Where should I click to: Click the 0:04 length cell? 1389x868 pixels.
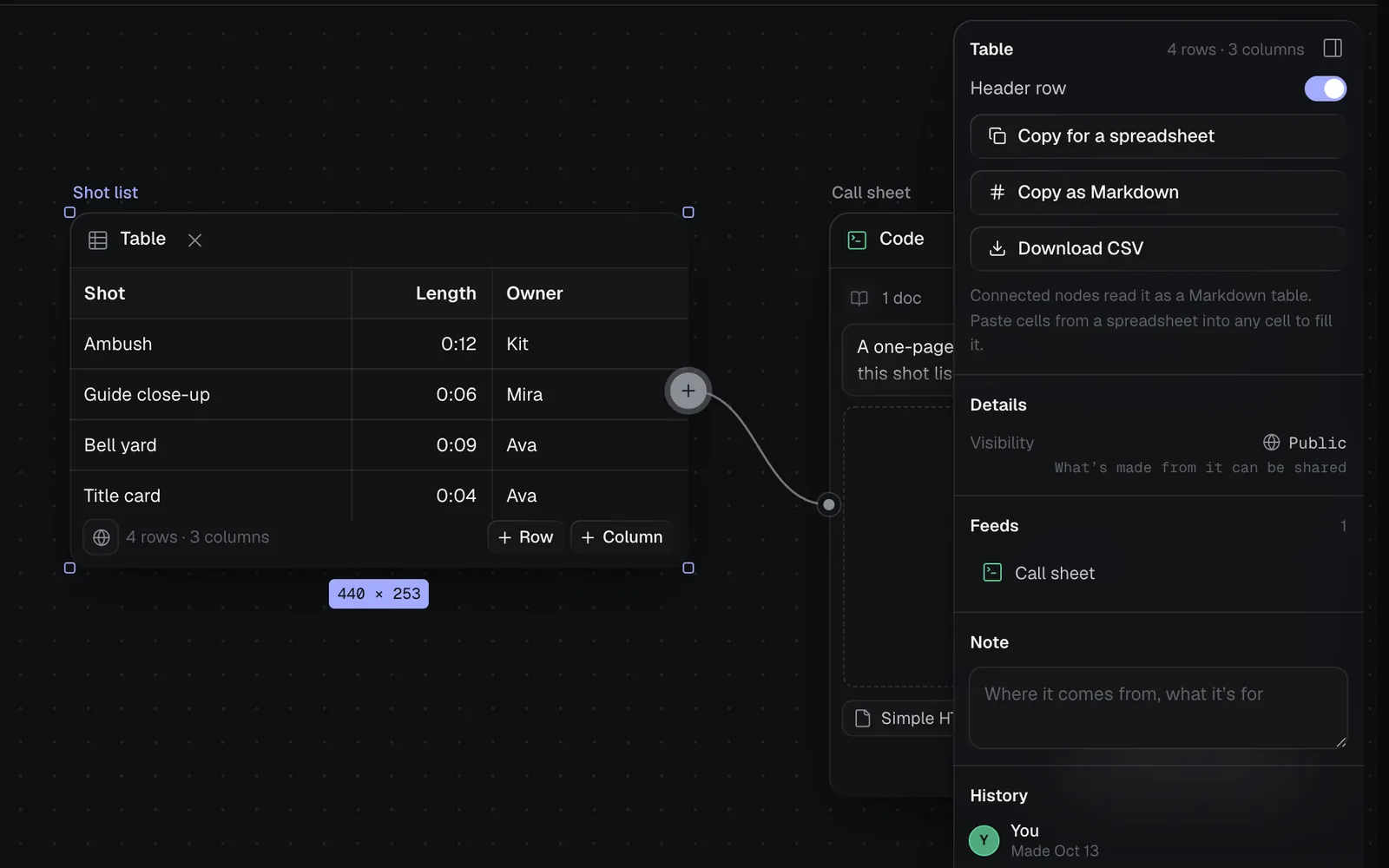click(422, 496)
